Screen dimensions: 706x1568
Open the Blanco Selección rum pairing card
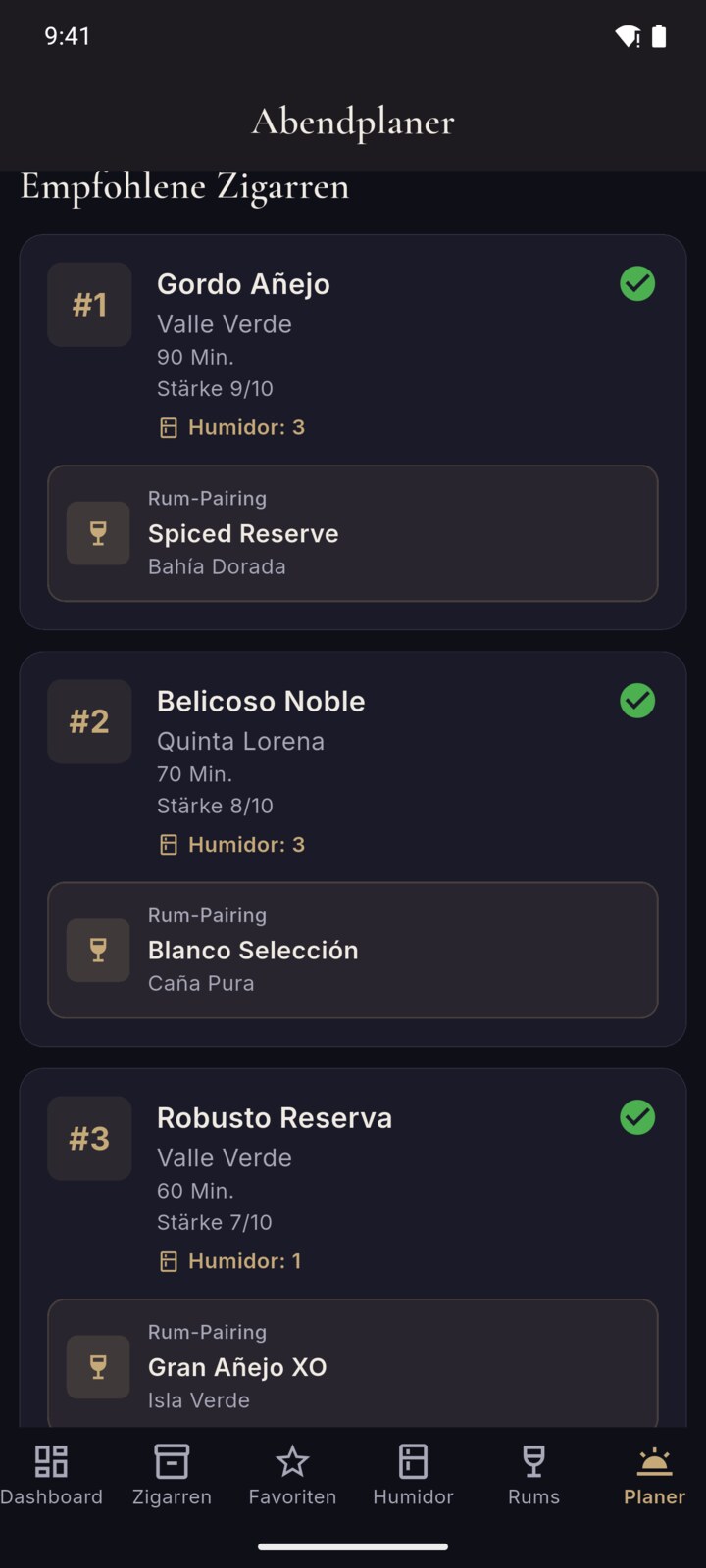353,950
